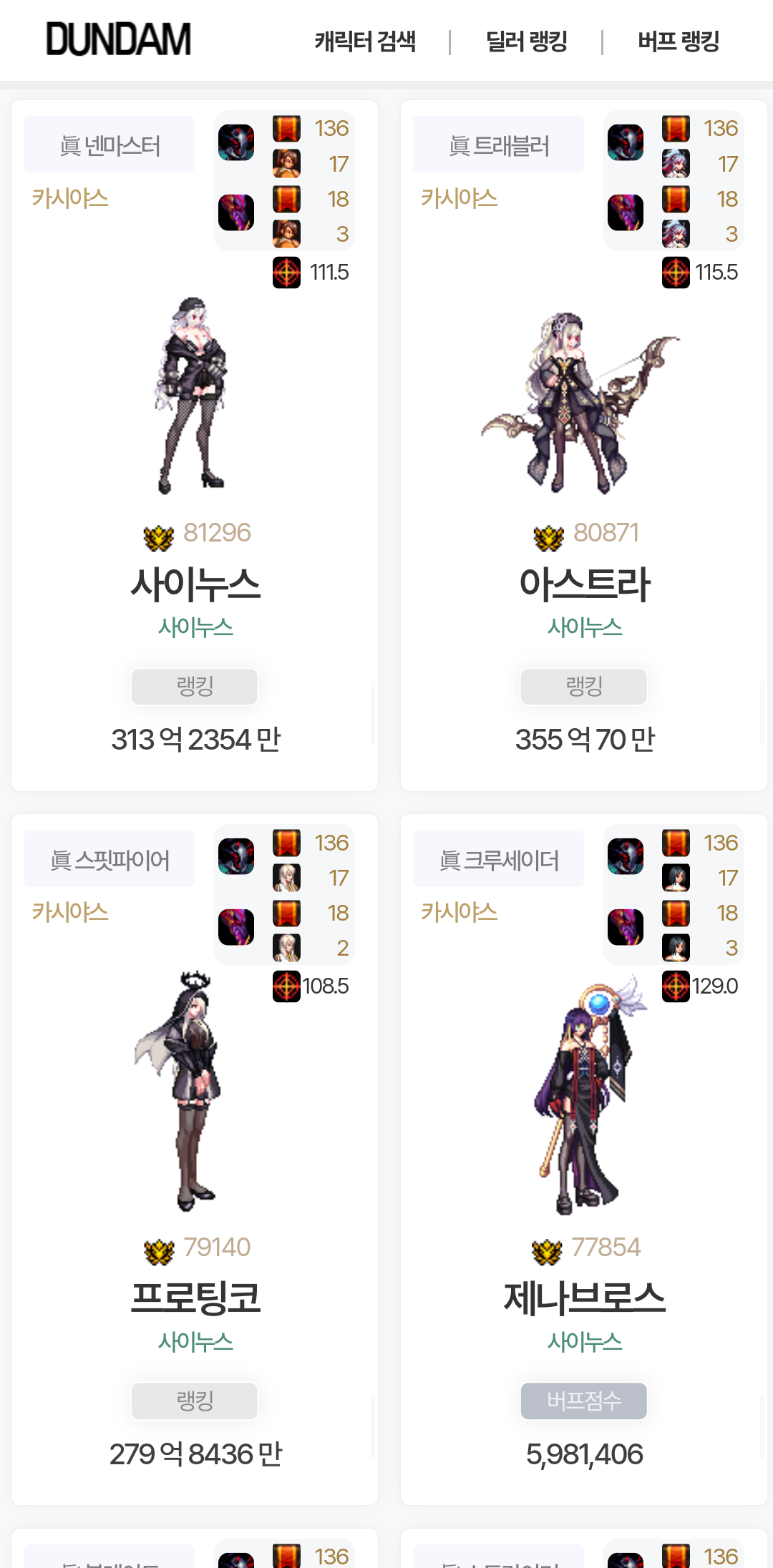Open the 딜러 랭킹 tab
The height and width of the screenshot is (1568, 773).
click(x=526, y=41)
